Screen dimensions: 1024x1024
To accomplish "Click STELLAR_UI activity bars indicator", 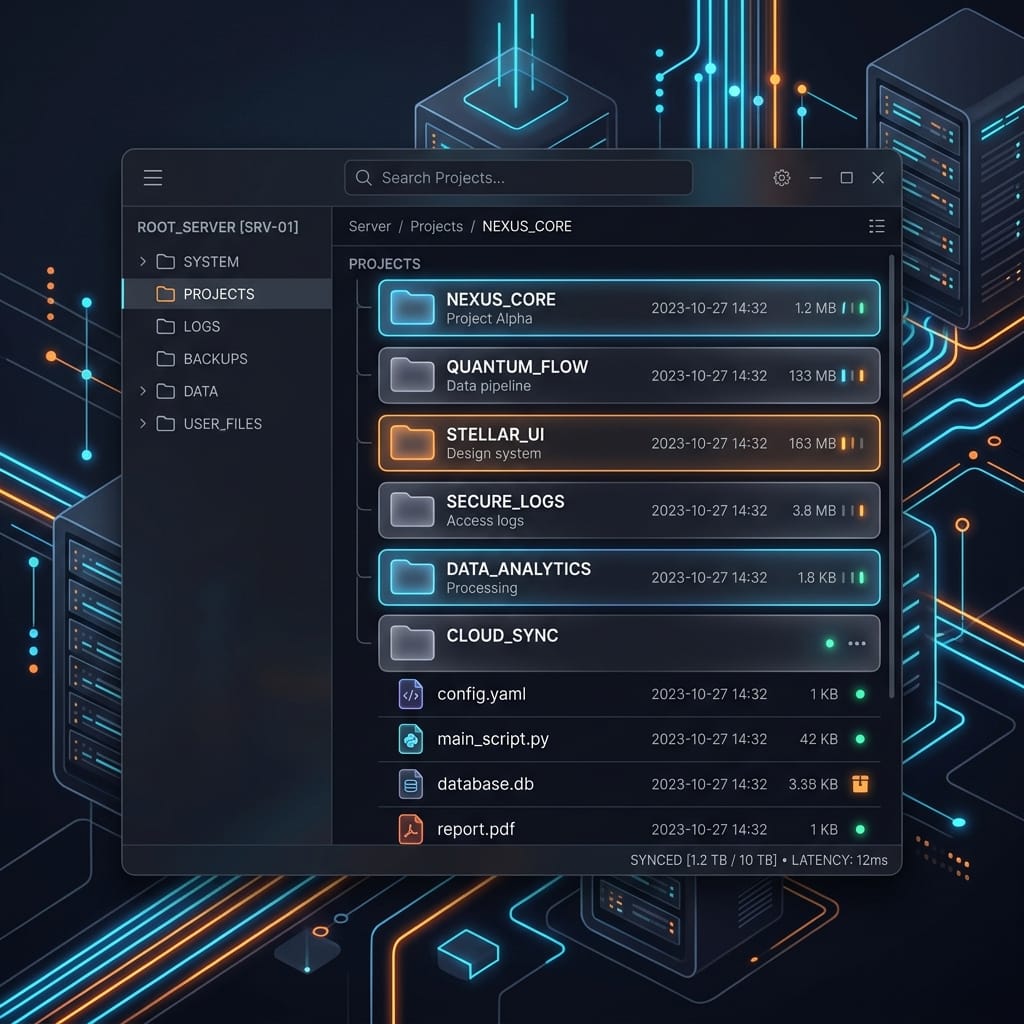I will click(853, 443).
